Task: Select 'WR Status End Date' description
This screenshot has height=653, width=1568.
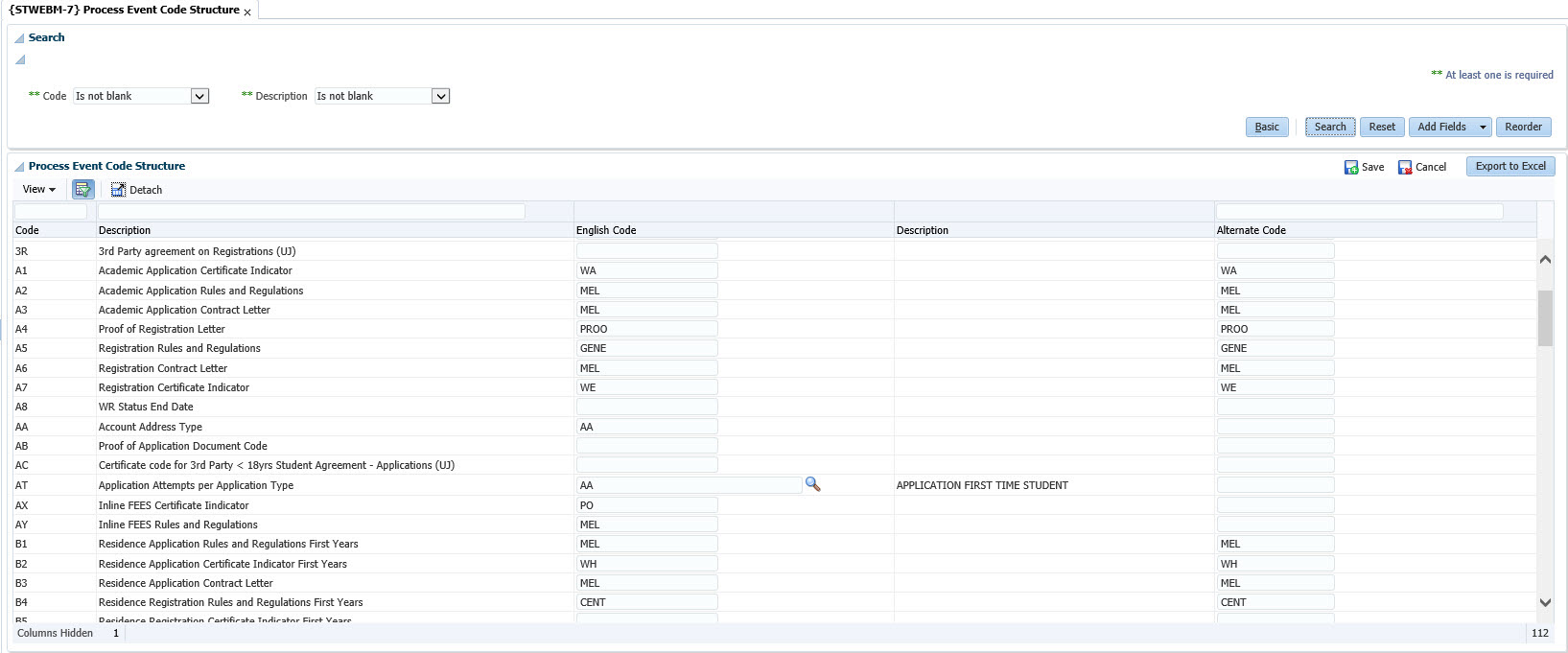Action: tap(146, 407)
